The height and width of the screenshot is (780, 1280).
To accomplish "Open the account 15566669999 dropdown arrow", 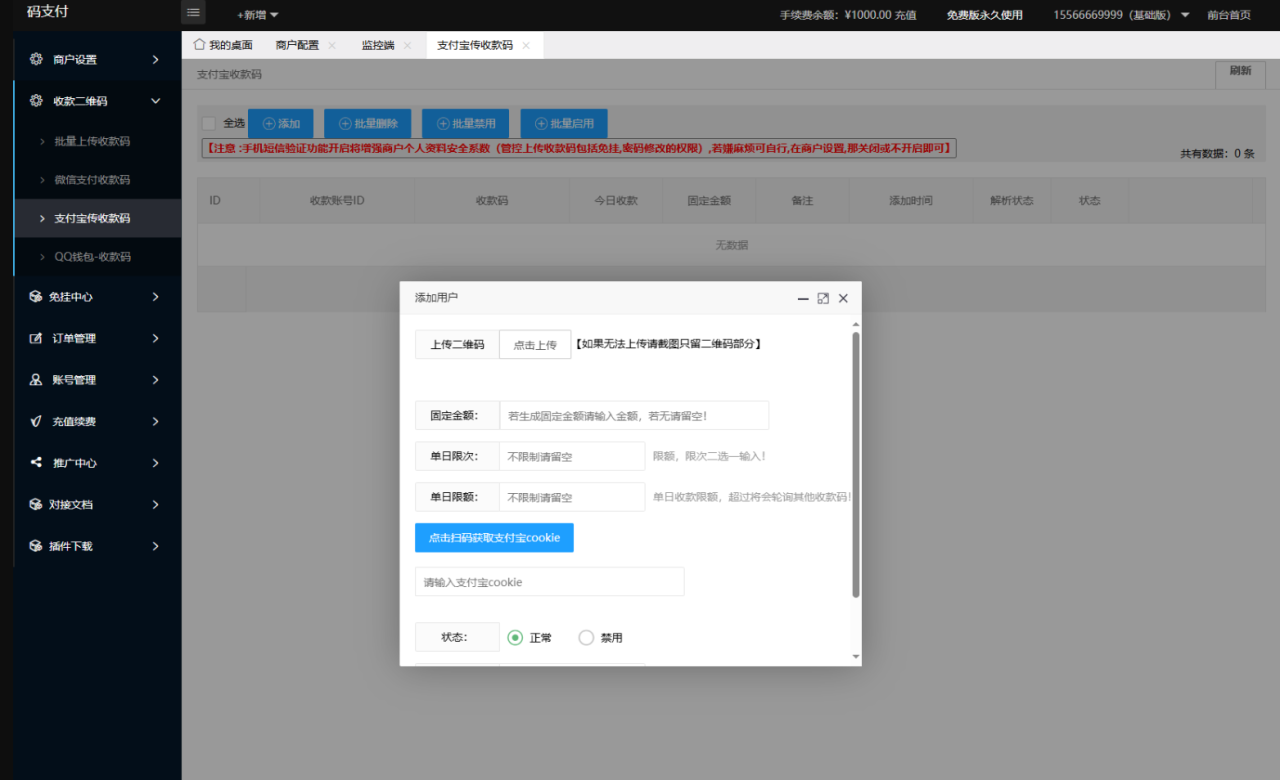I will pyautogui.click(x=1185, y=15).
